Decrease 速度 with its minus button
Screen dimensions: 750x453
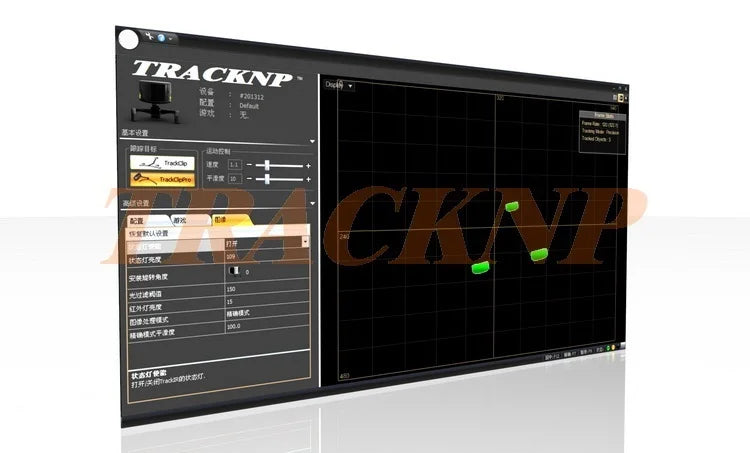249,165
